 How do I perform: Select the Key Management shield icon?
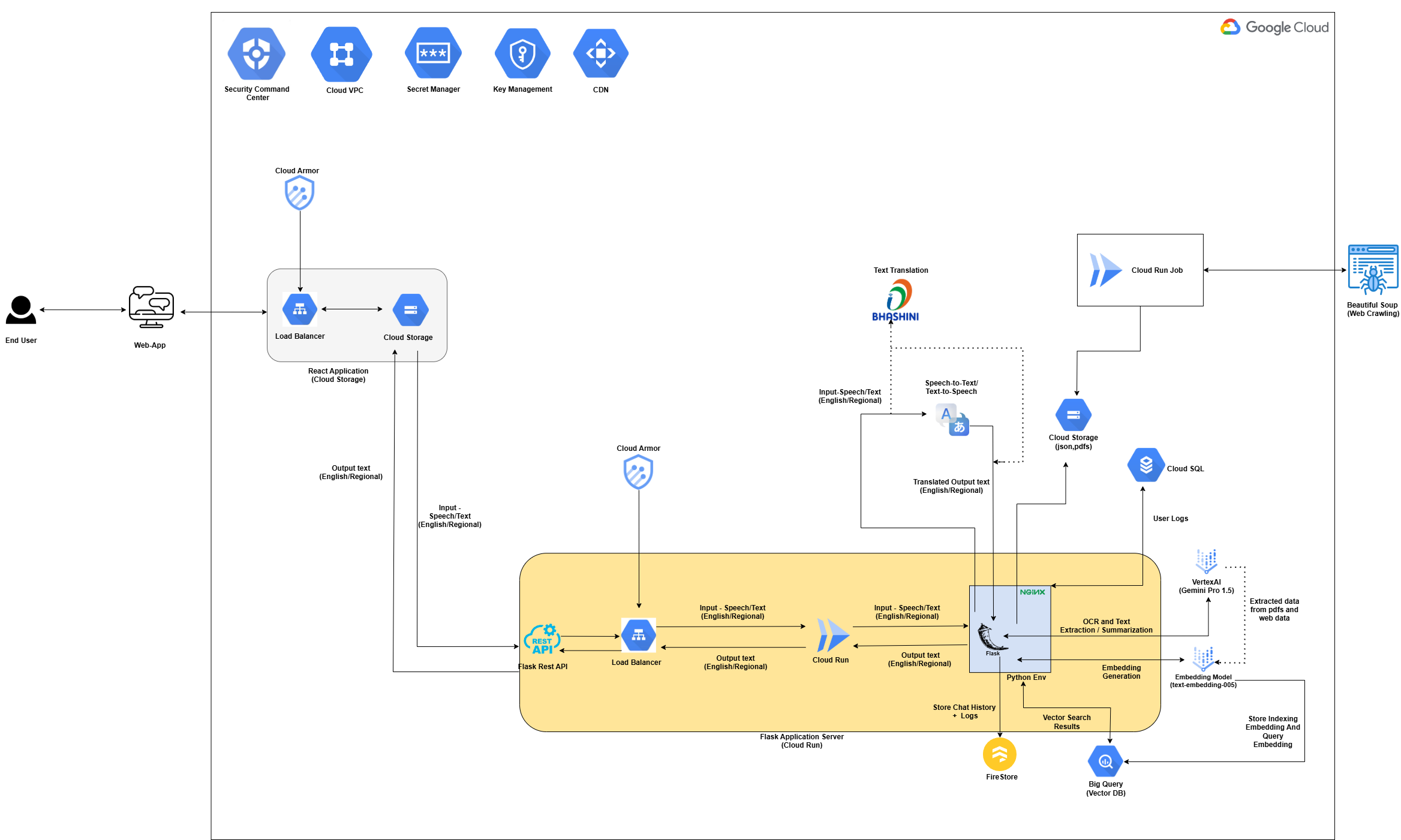pyautogui.click(x=522, y=53)
